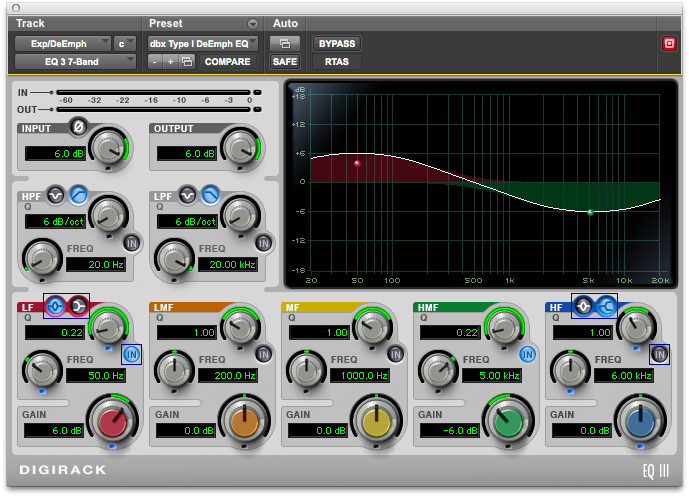The height and width of the screenshot is (497, 689).
Task: Toggle the BYPASS button
Action: point(337,44)
